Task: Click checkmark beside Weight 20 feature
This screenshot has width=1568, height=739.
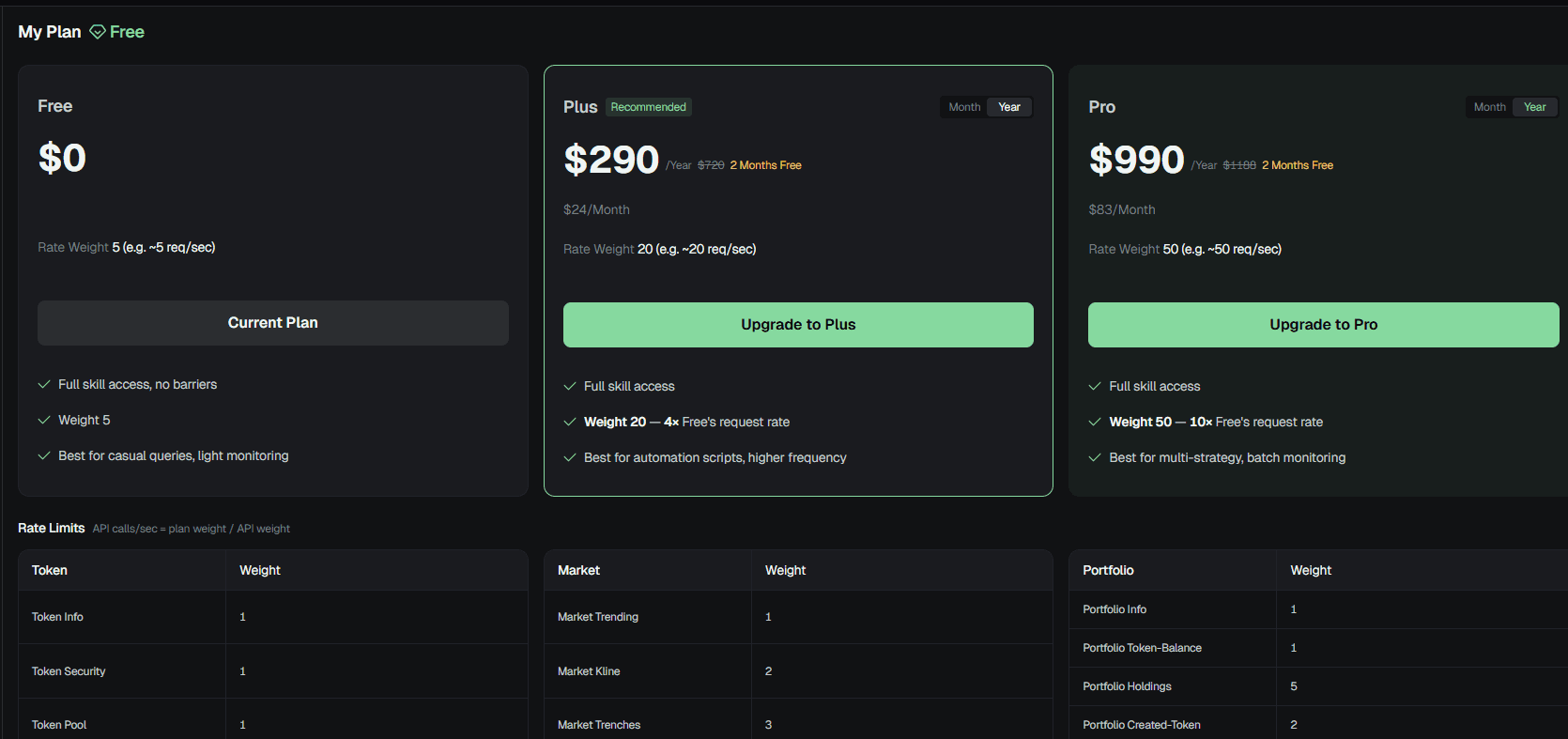Action: pyautogui.click(x=570, y=422)
